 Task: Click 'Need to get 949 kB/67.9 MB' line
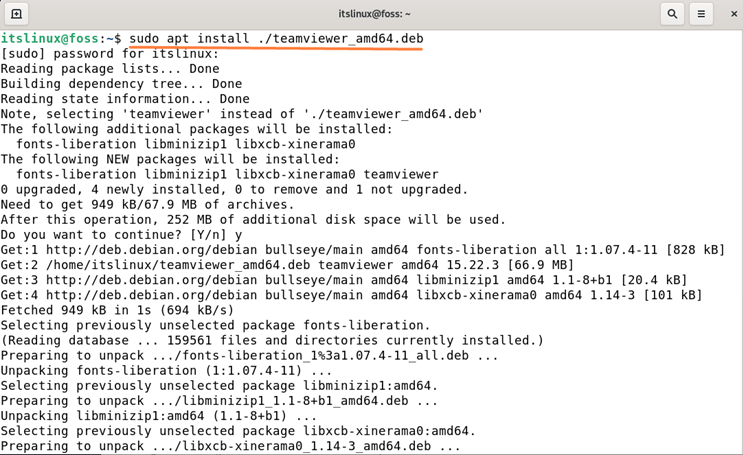(x=147, y=205)
